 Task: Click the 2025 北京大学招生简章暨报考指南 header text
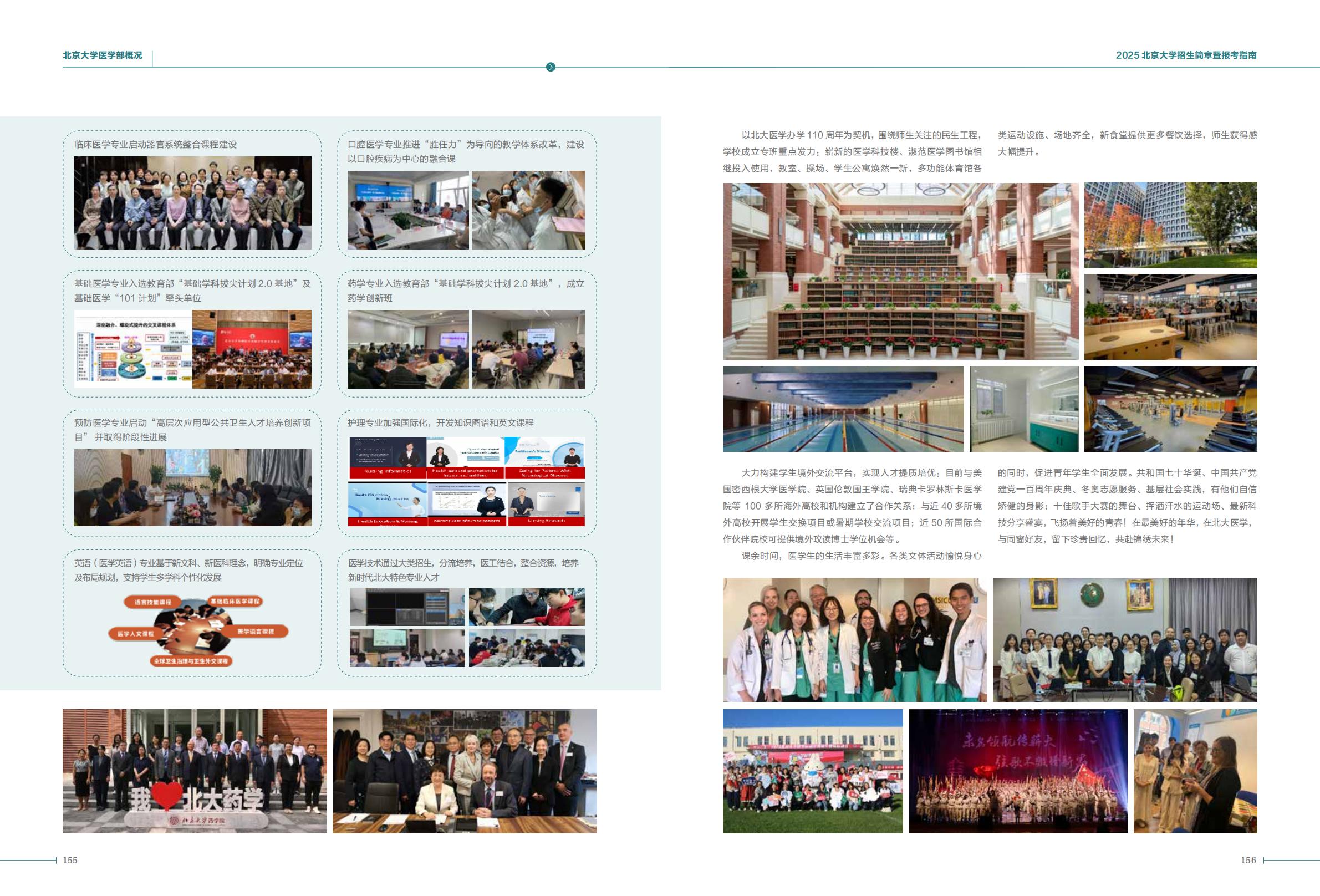[1185, 55]
